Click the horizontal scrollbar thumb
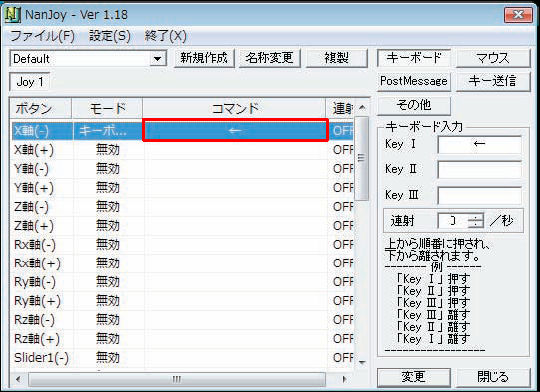 point(177,380)
